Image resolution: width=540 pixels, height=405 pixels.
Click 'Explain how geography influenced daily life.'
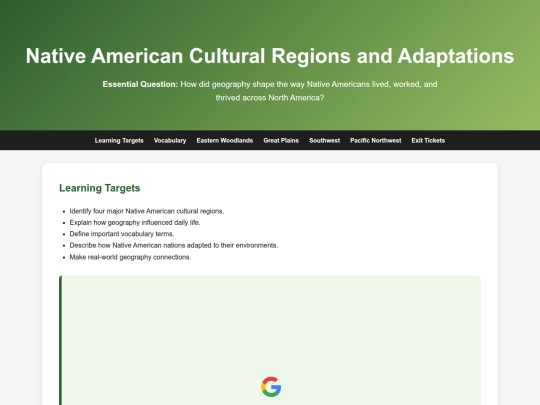135,222
